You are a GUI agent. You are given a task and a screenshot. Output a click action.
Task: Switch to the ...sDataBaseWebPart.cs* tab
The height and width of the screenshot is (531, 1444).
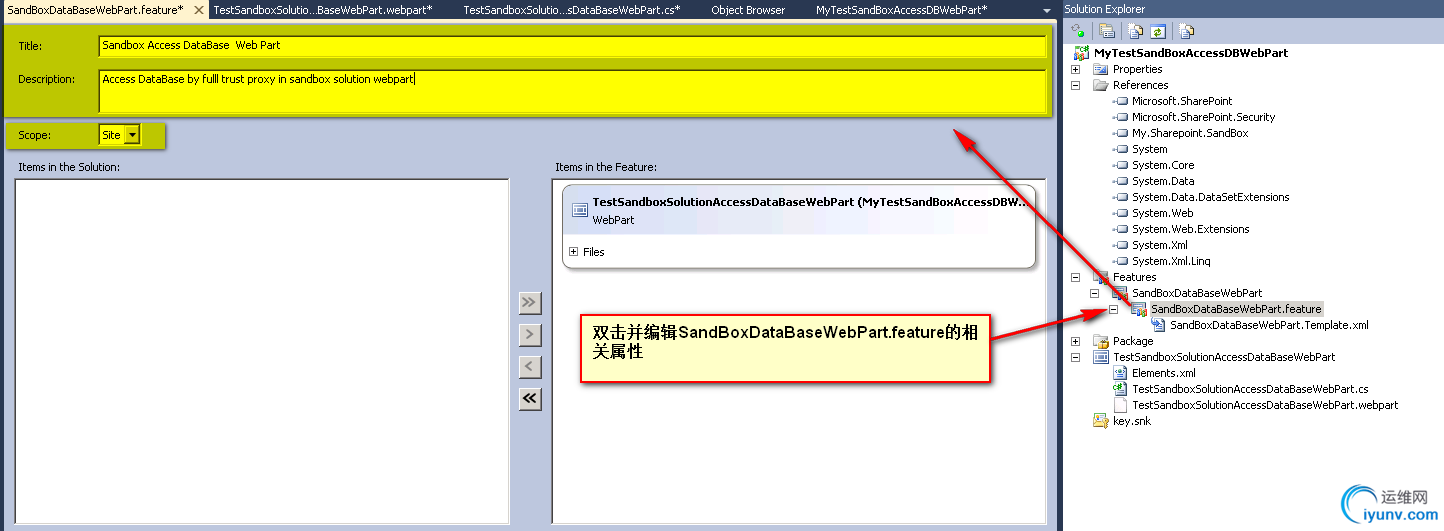[x=572, y=9]
